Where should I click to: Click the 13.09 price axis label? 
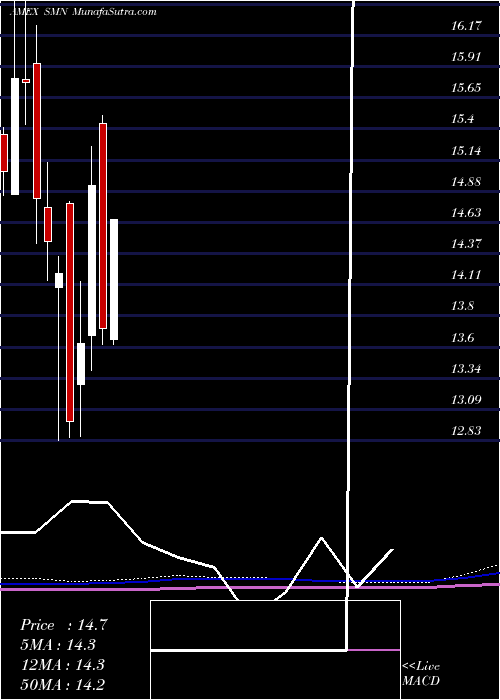467,399
